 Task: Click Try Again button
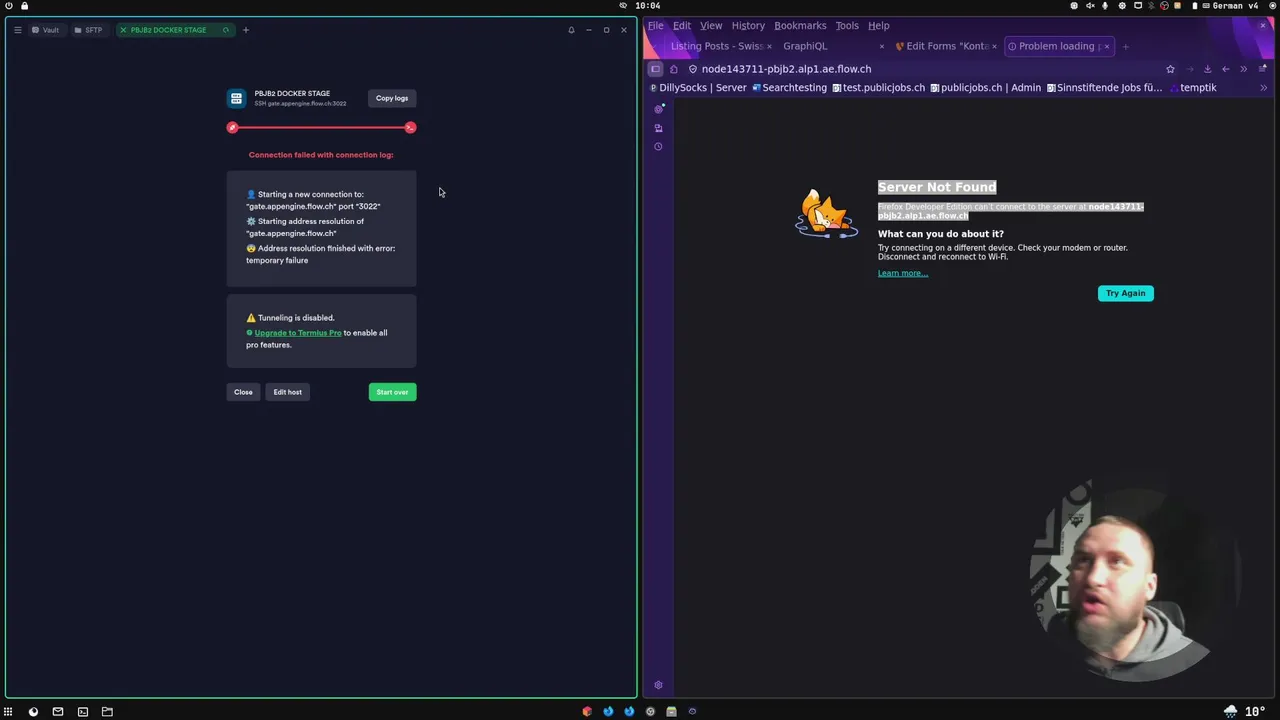(1126, 293)
